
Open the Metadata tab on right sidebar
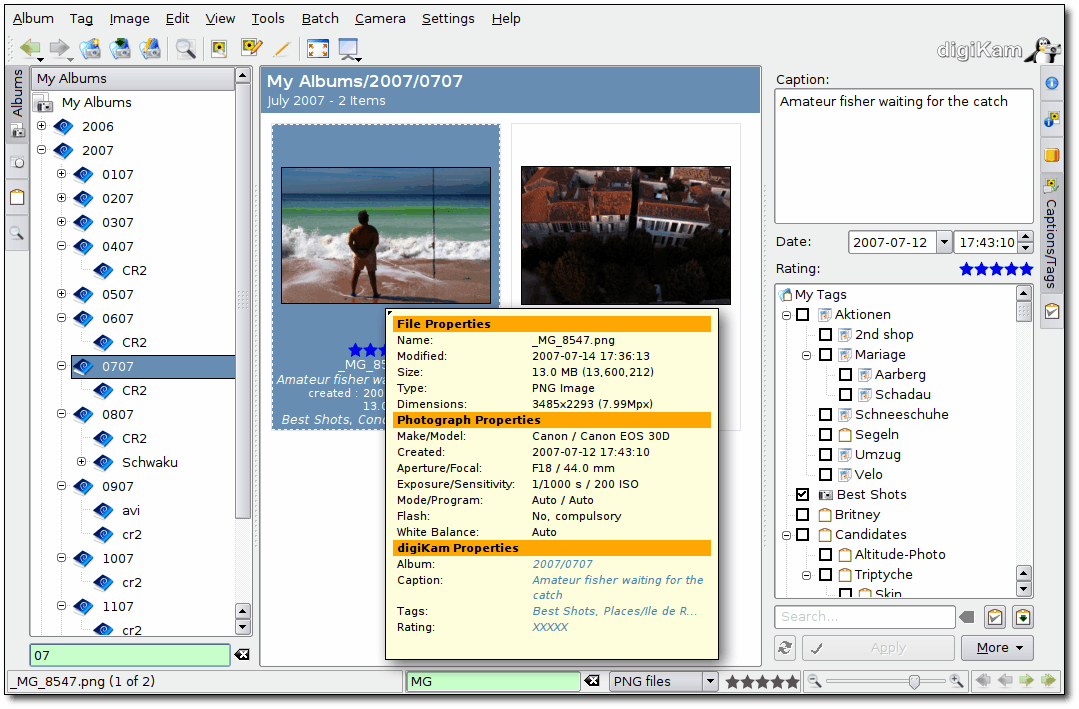coord(1051,120)
